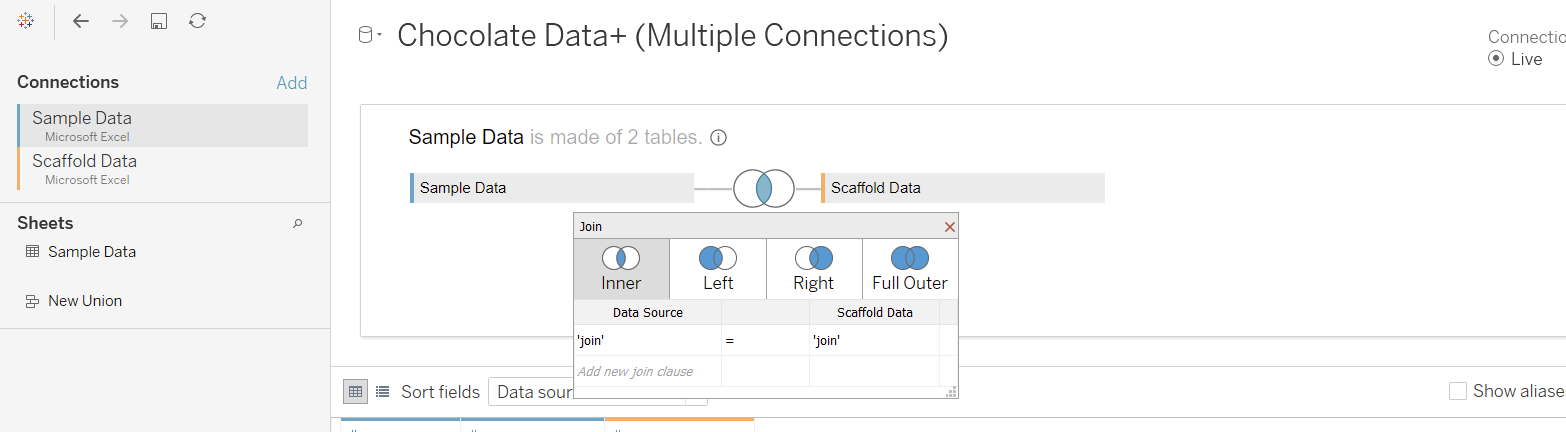Switch to list view of fields
Viewport: 1566px width, 432px height.
pyautogui.click(x=382, y=392)
